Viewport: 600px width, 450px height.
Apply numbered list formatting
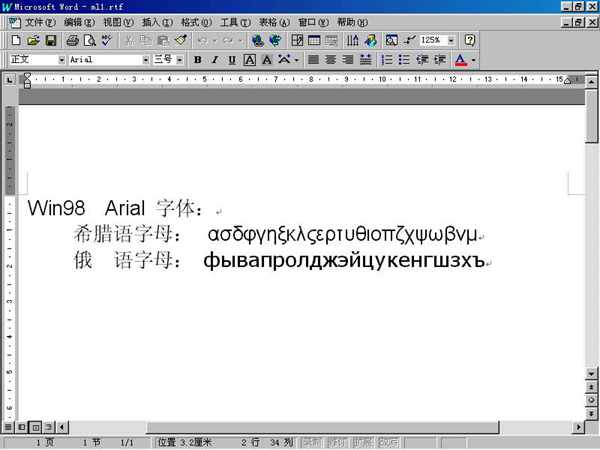(x=386, y=60)
